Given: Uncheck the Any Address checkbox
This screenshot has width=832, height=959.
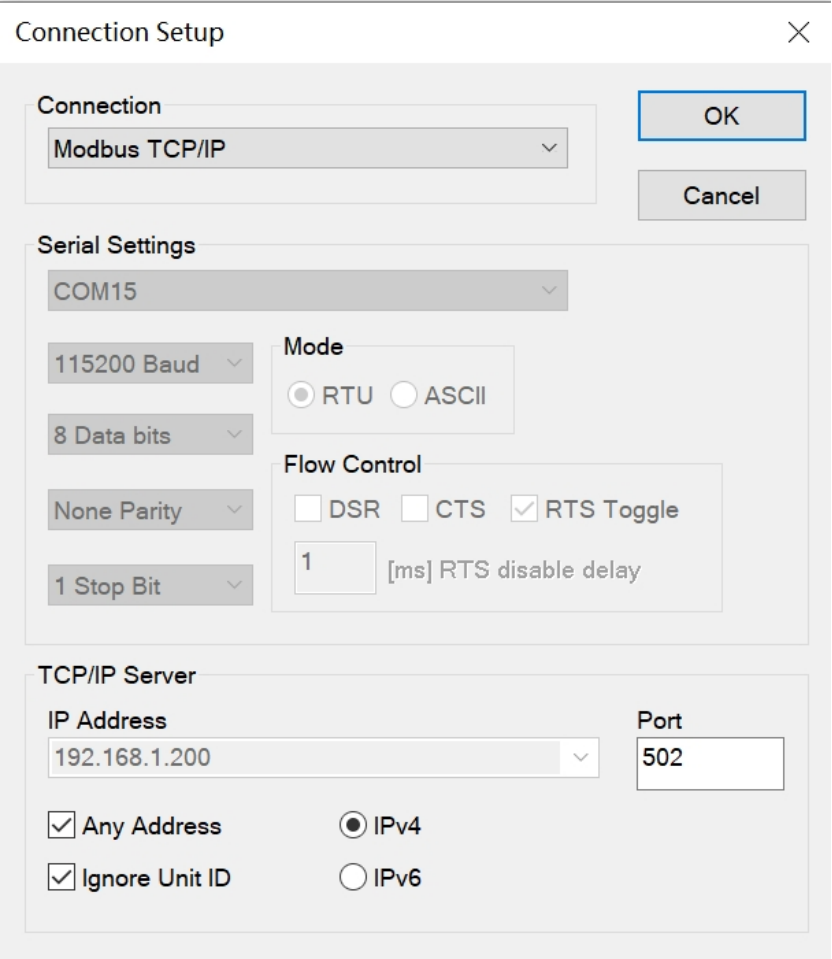Looking at the screenshot, I should click(x=60, y=826).
